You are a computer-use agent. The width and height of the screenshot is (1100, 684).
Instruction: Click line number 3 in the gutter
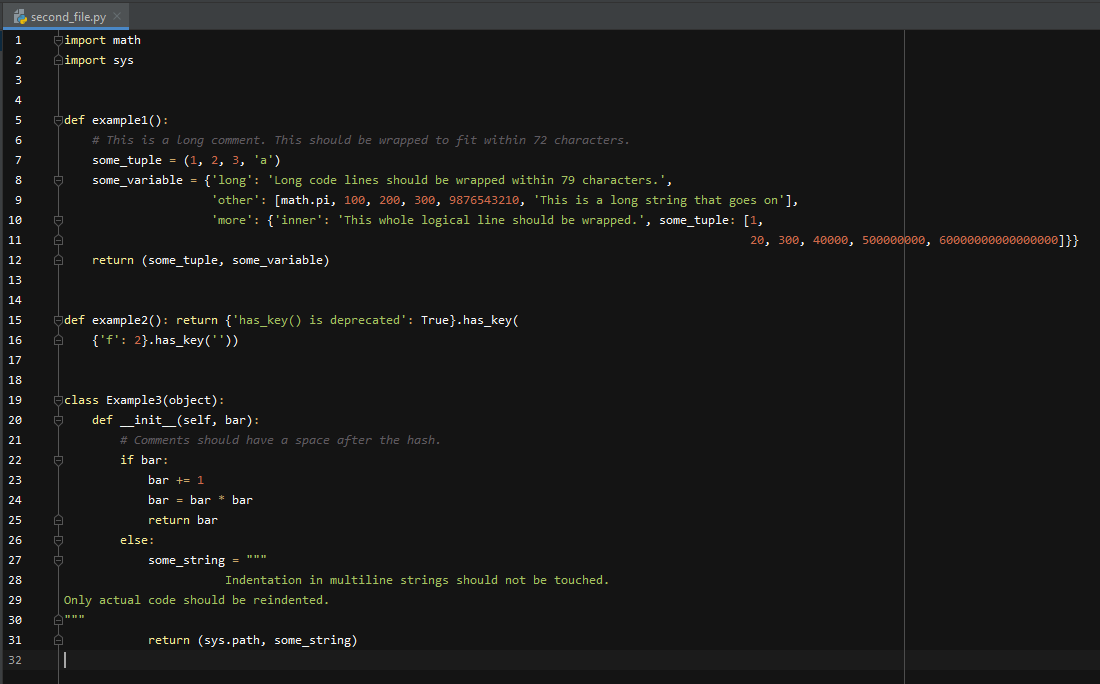pyautogui.click(x=18, y=80)
